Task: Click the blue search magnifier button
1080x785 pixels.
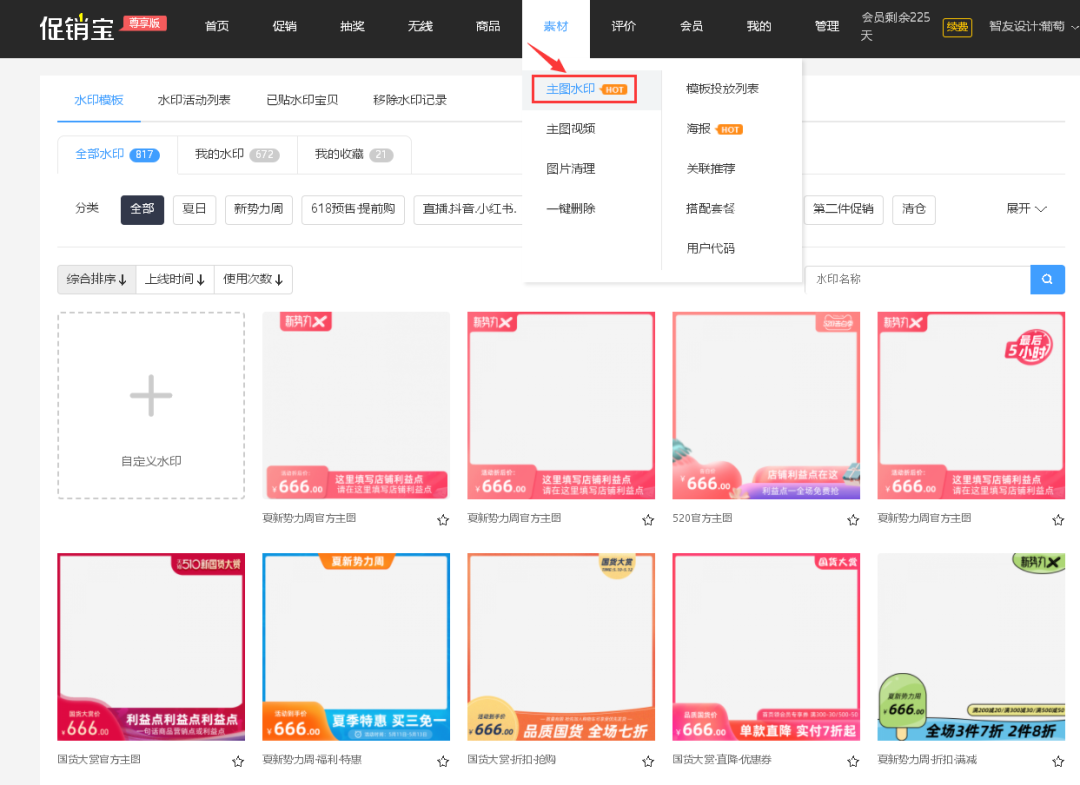Action: tap(1047, 280)
